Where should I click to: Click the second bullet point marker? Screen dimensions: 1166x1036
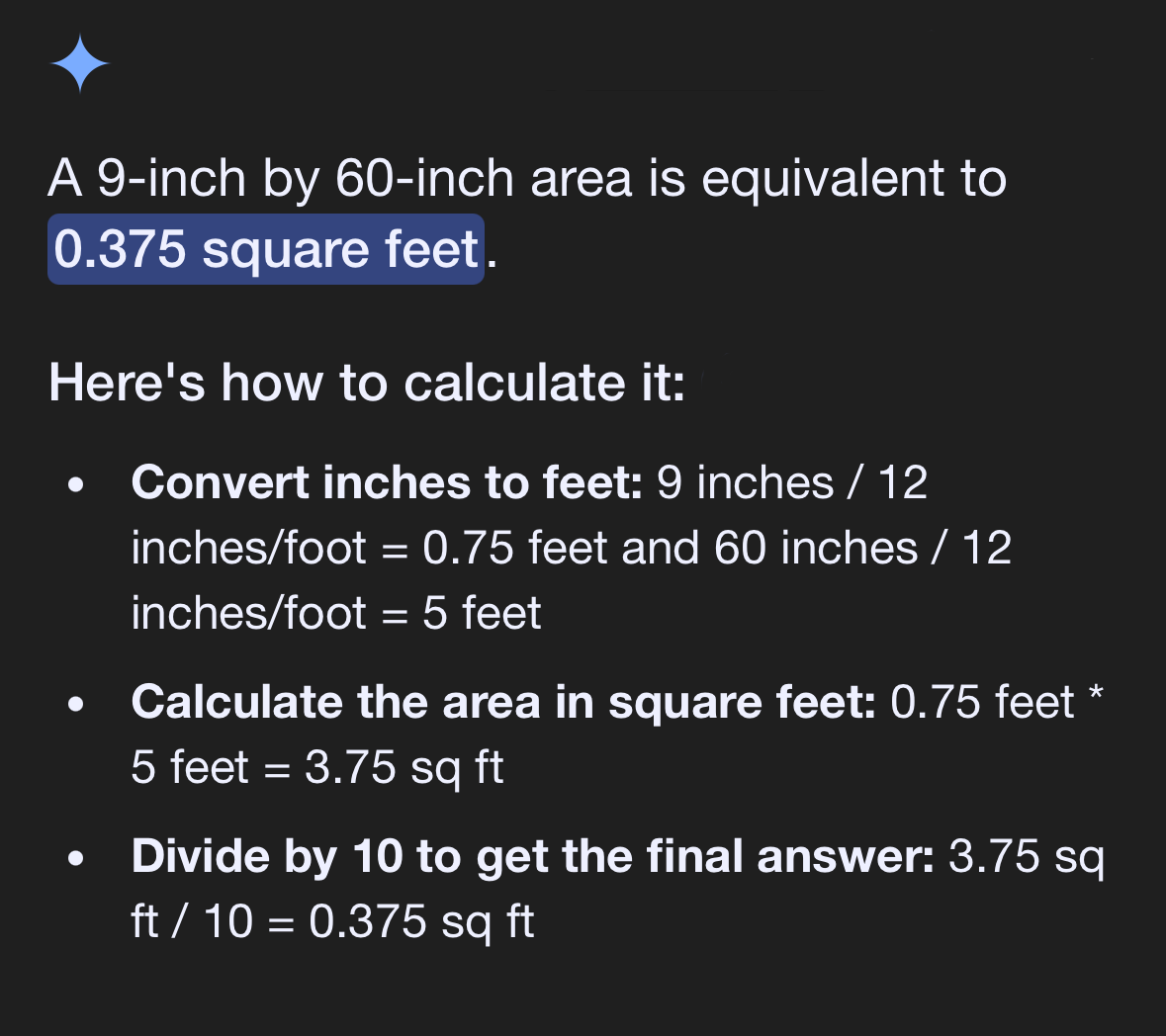(x=76, y=706)
